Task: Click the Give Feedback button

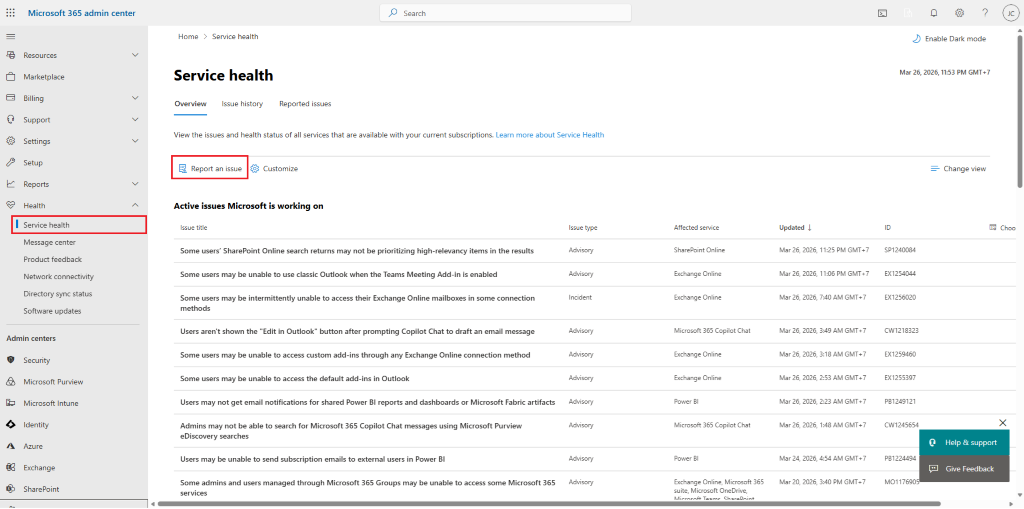Action: coord(963,468)
